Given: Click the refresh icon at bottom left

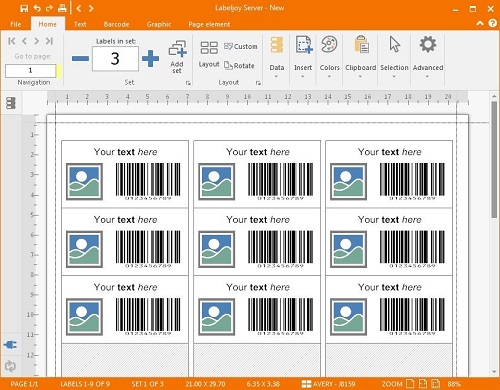Looking at the screenshot, I should tap(10, 366).
